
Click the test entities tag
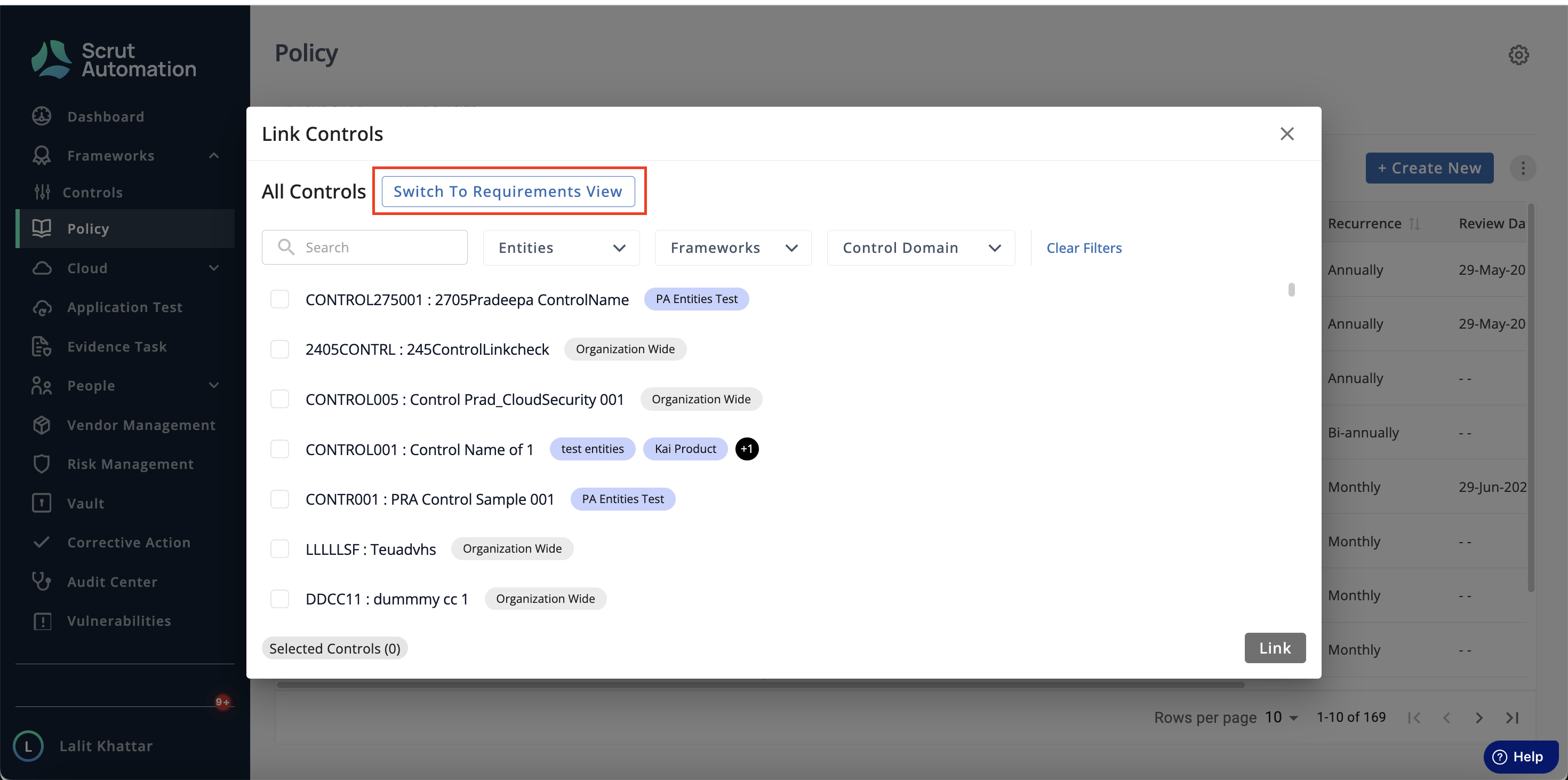point(592,449)
